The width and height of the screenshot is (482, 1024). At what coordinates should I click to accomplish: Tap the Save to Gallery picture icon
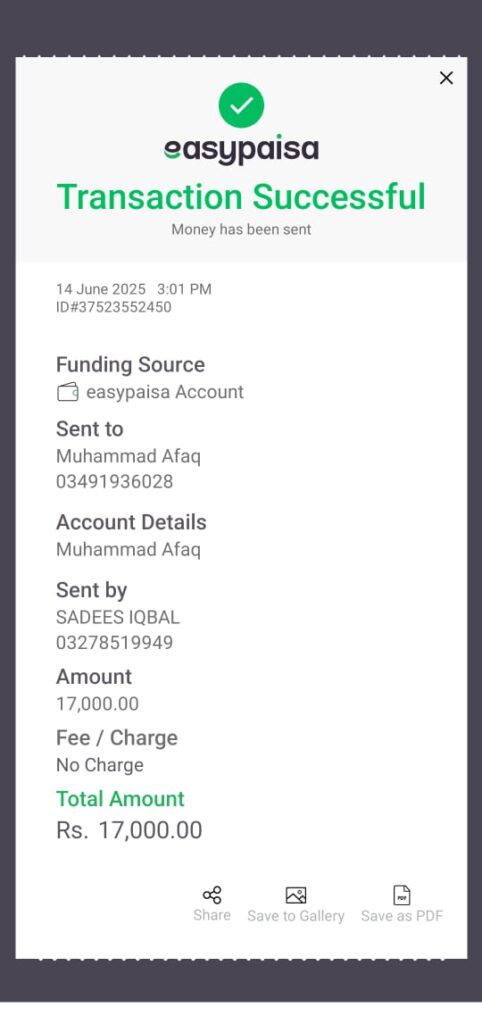(x=296, y=895)
